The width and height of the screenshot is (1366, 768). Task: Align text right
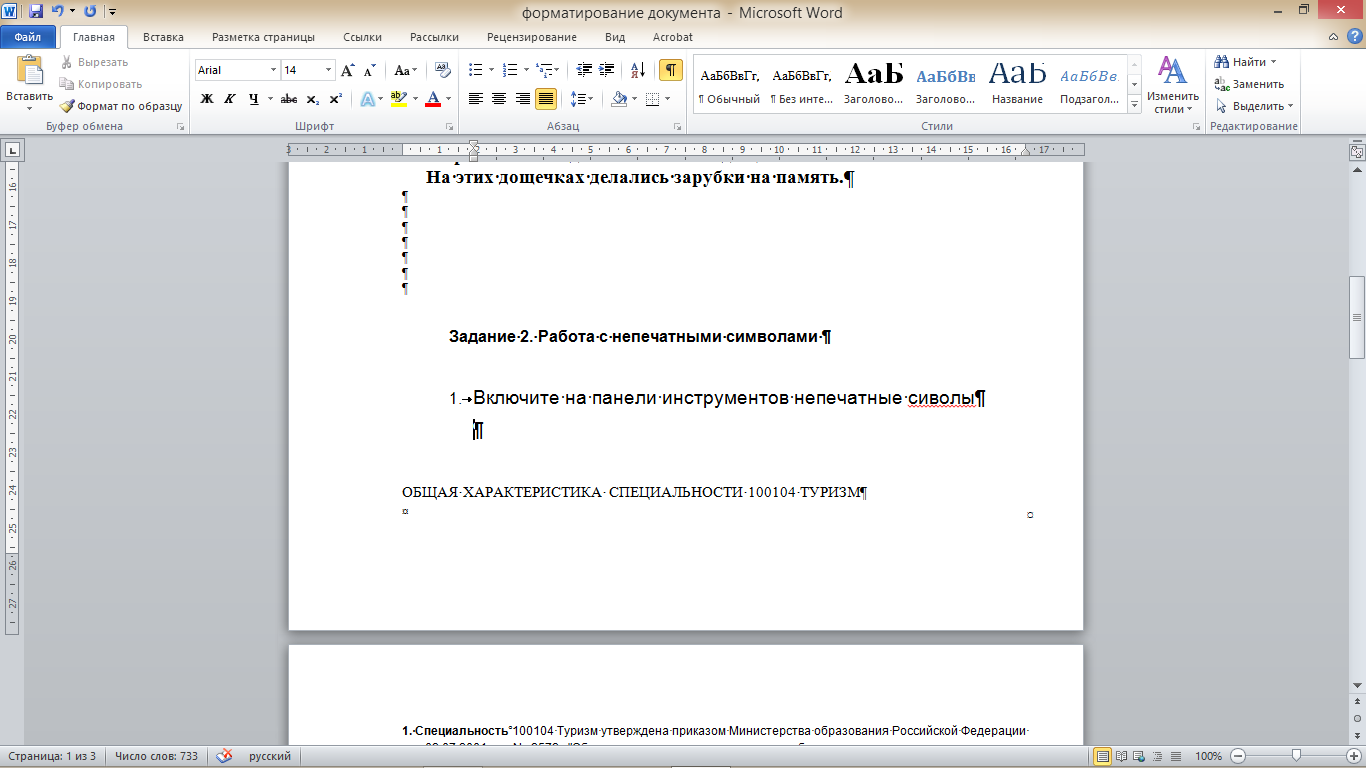[522, 99]
